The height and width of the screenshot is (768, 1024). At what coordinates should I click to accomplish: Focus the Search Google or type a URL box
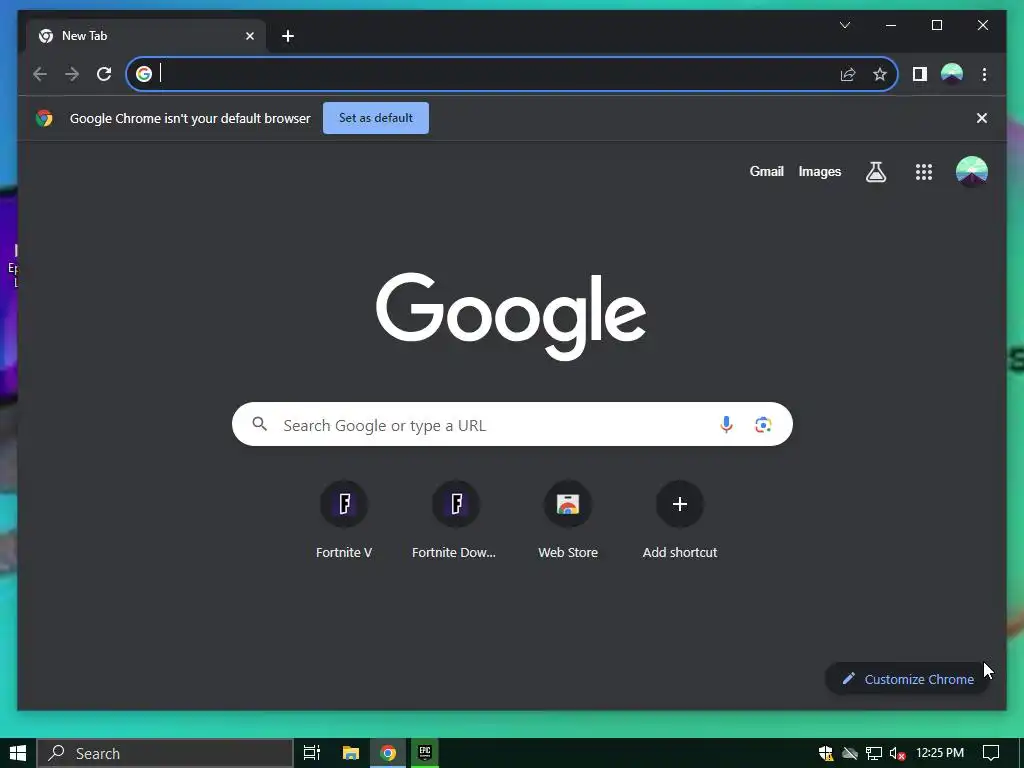click(512, 425)
